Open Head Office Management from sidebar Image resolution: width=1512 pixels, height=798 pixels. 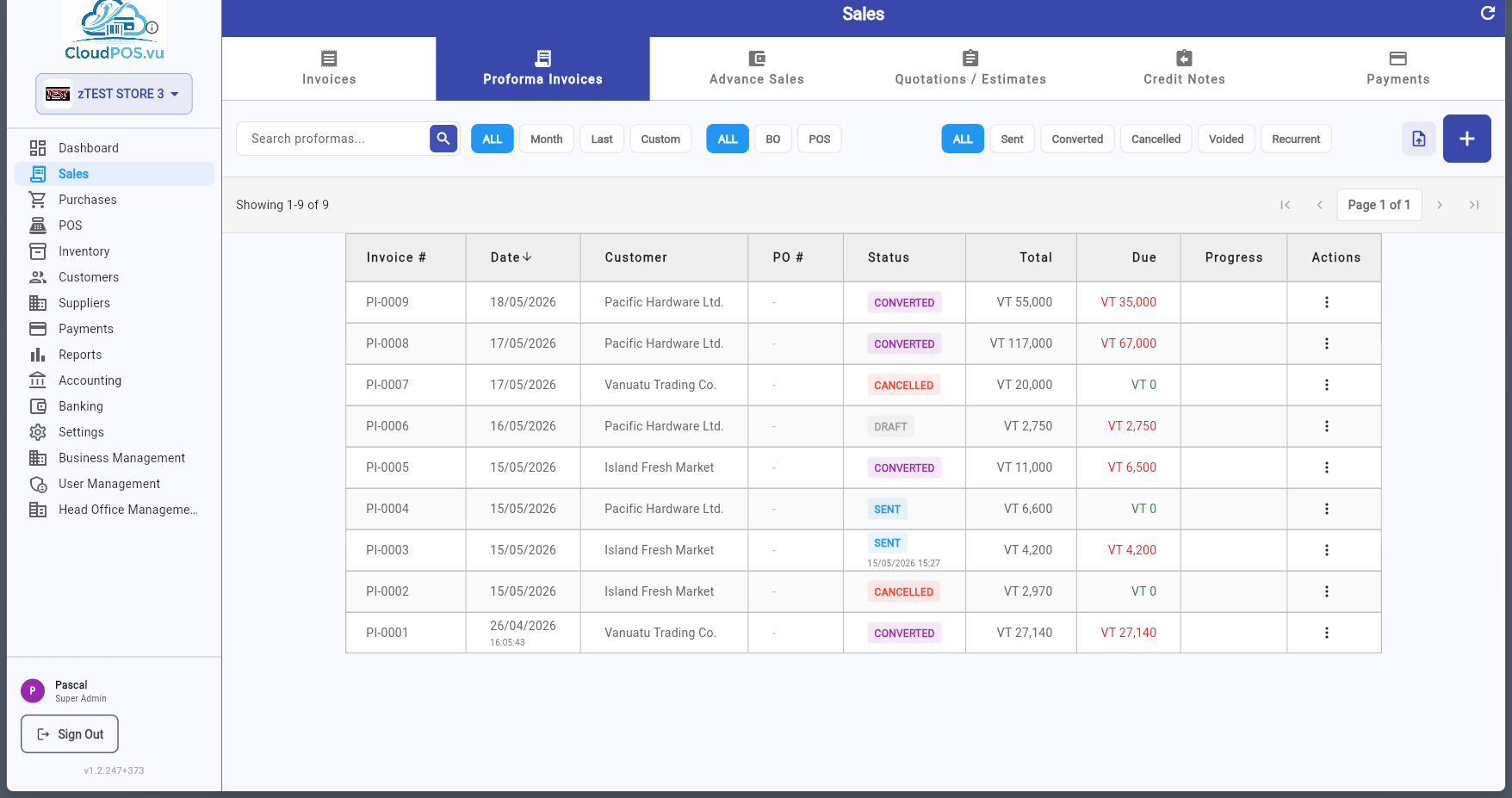point(114,510)
